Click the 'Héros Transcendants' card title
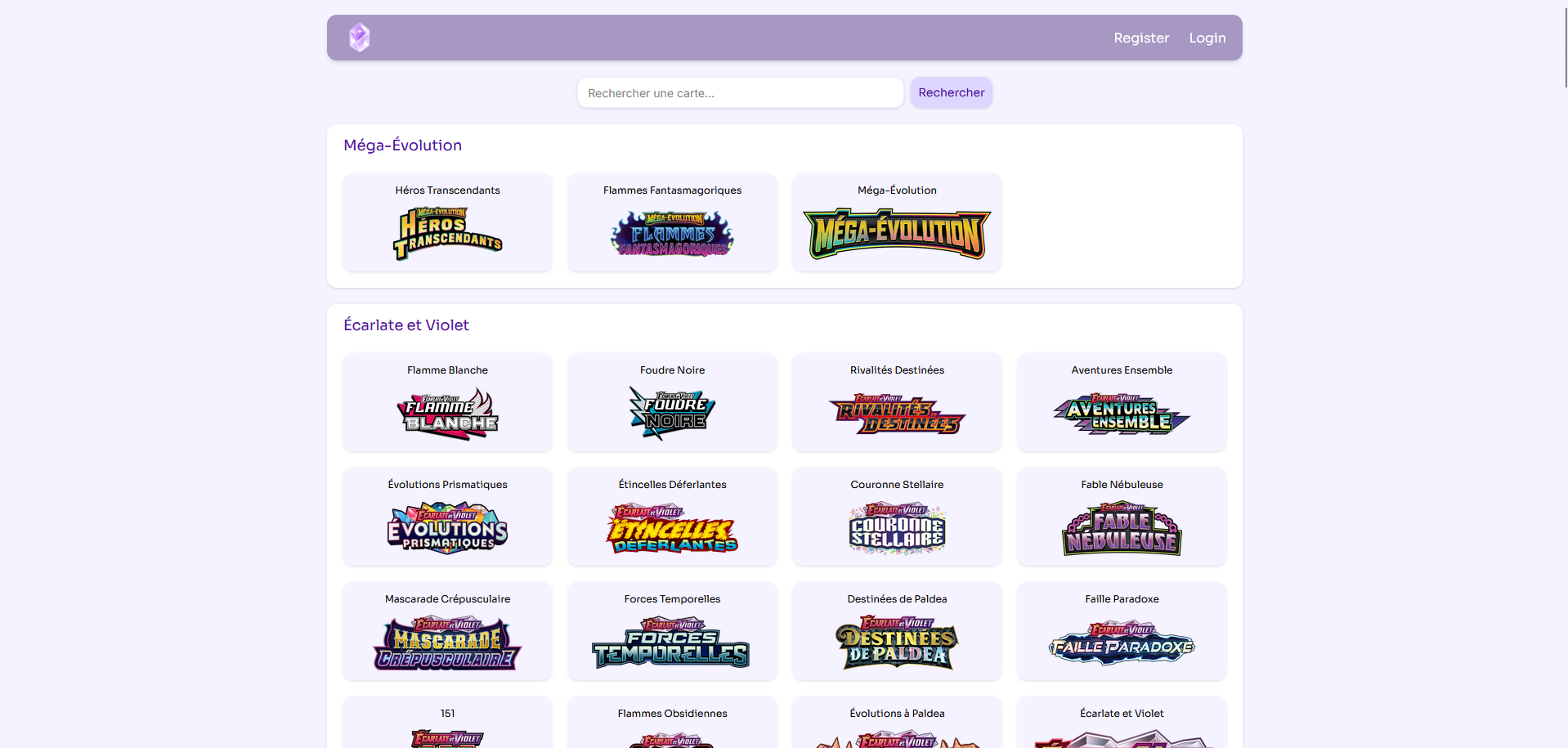 (x=448, y=190)
